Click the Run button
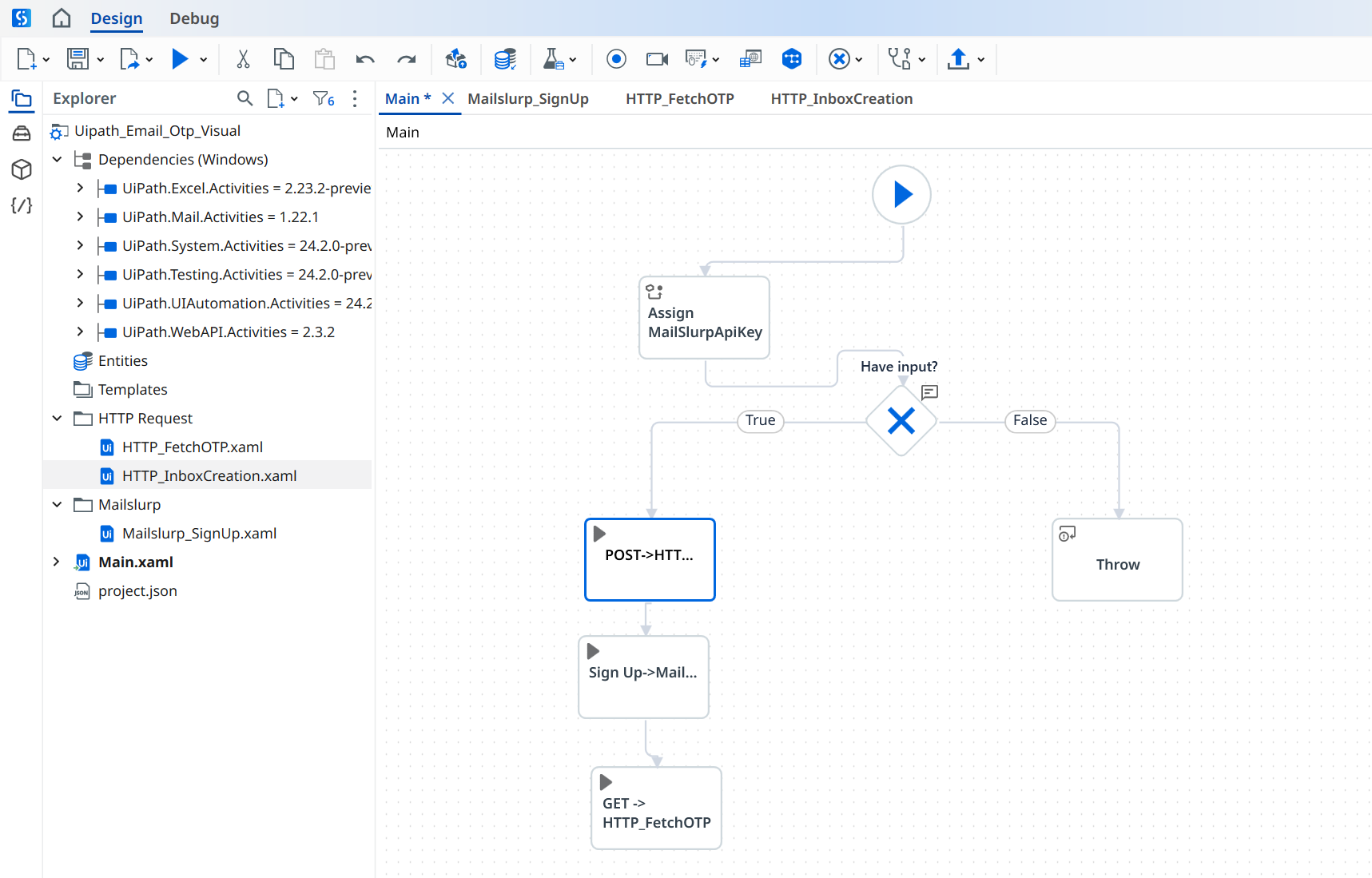Viewport: 1372px width, 878px height. coord(180,58)
